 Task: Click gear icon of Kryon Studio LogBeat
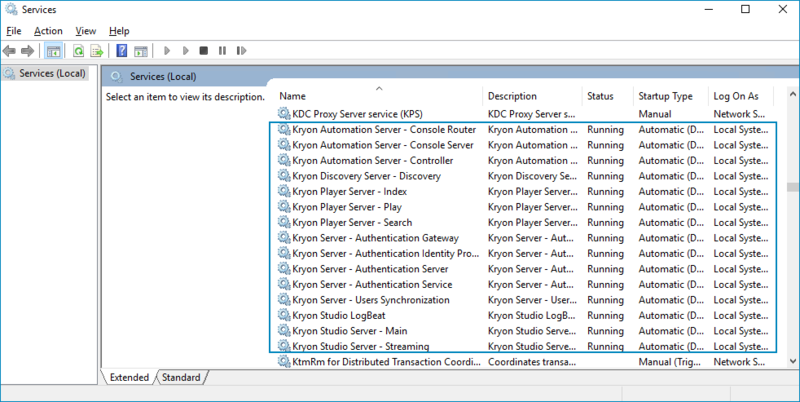pos(284,315)
